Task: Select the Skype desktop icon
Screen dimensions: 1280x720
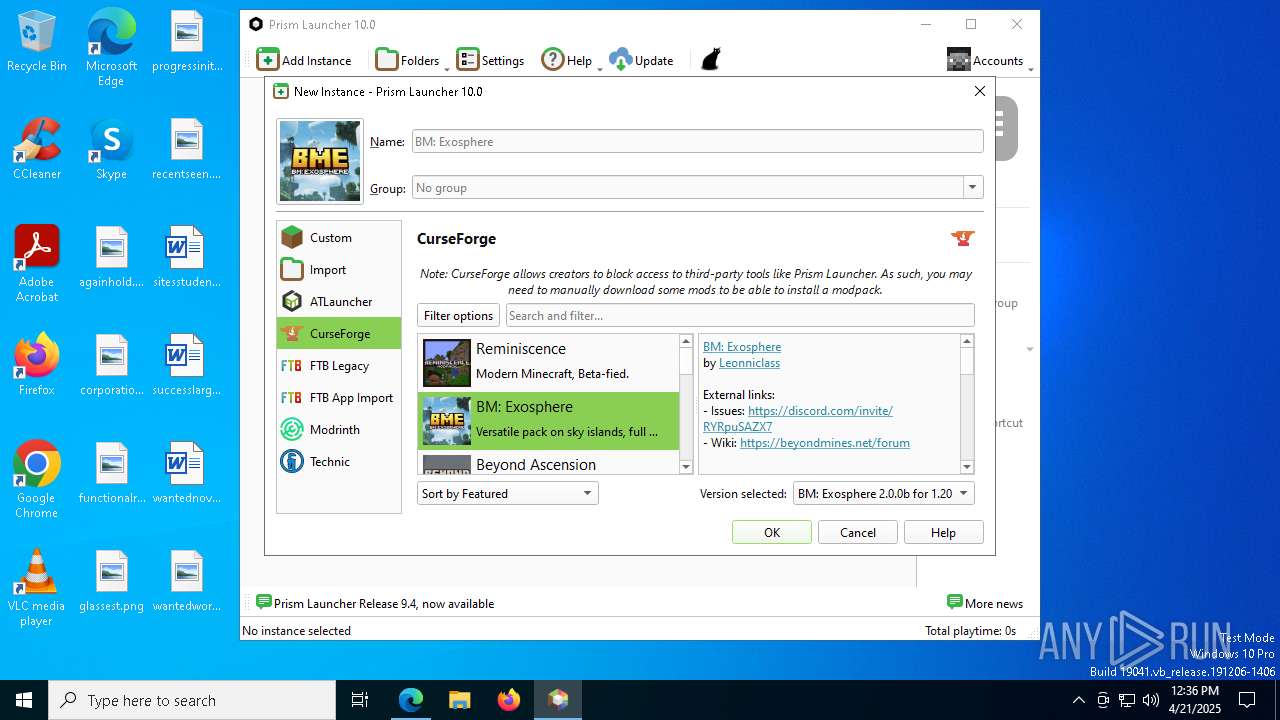Action: (111, 150)
